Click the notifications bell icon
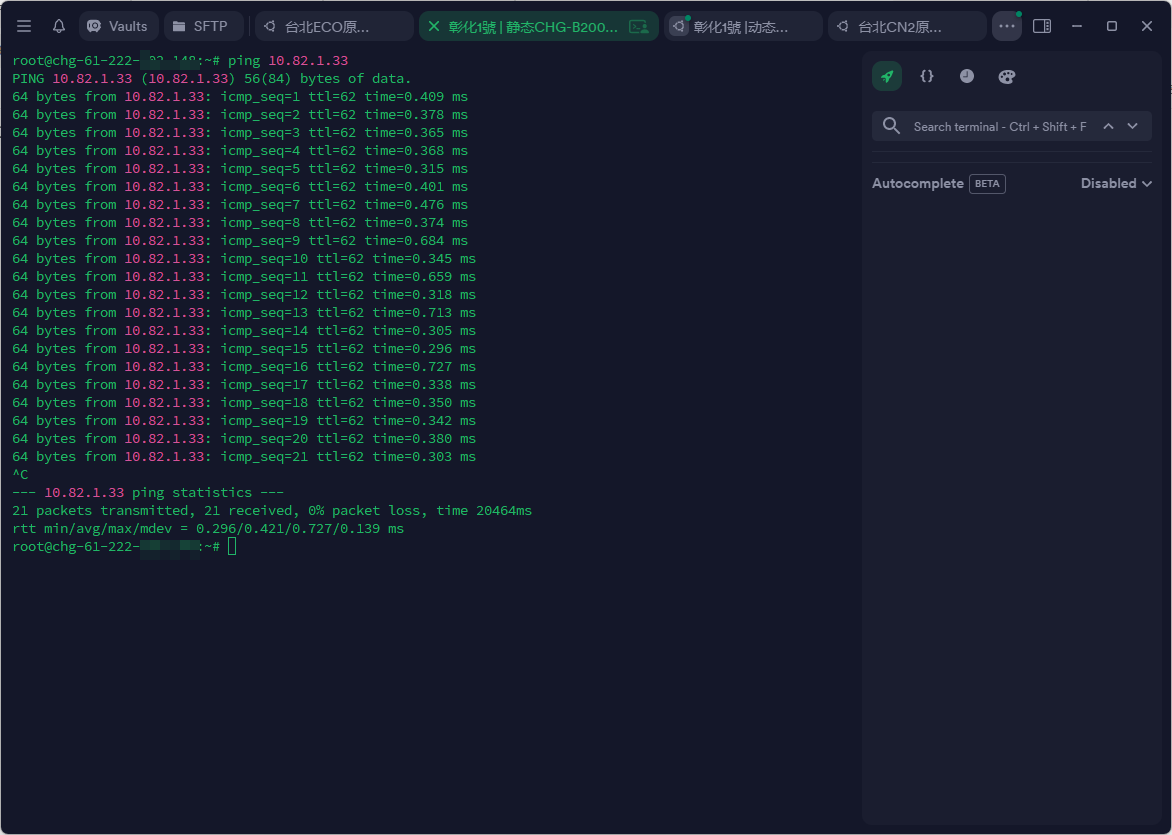The height and width of the screenshot is (835, 1172). (59, 26)
